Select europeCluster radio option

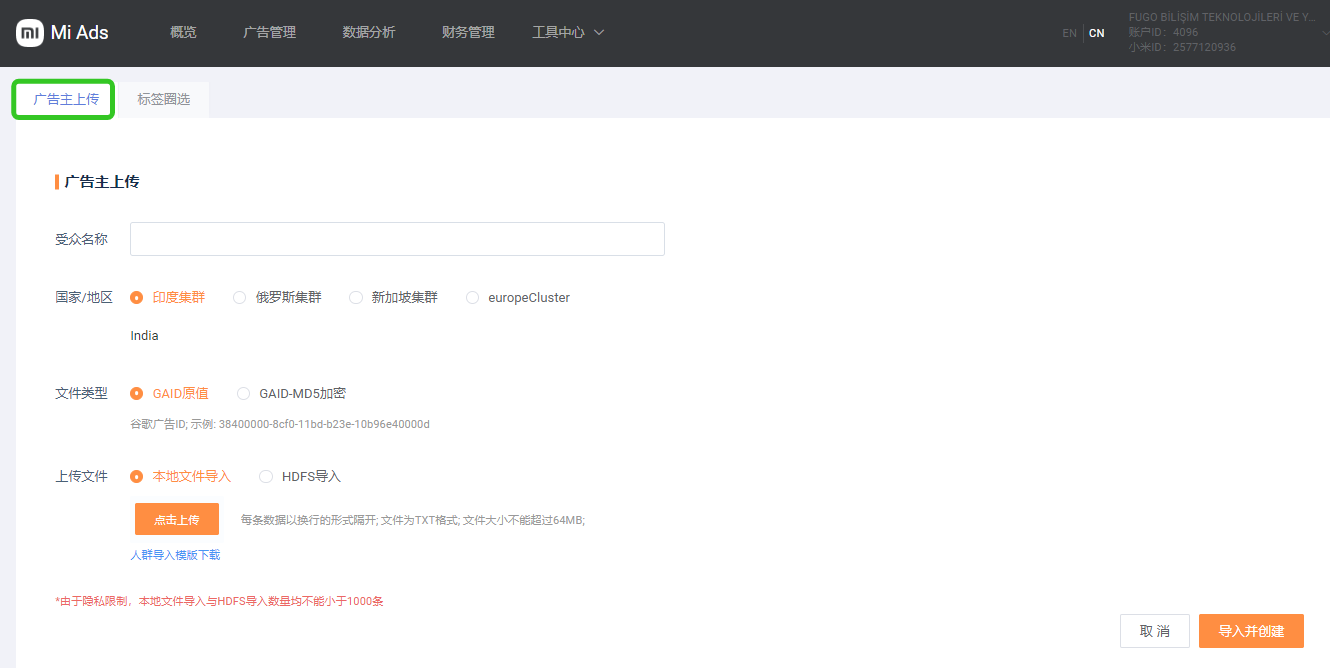[x=473, y=297]
